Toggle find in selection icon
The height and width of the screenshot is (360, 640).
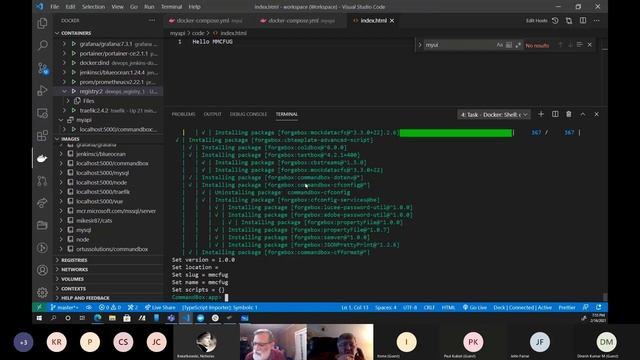click(x=580, y=45)
